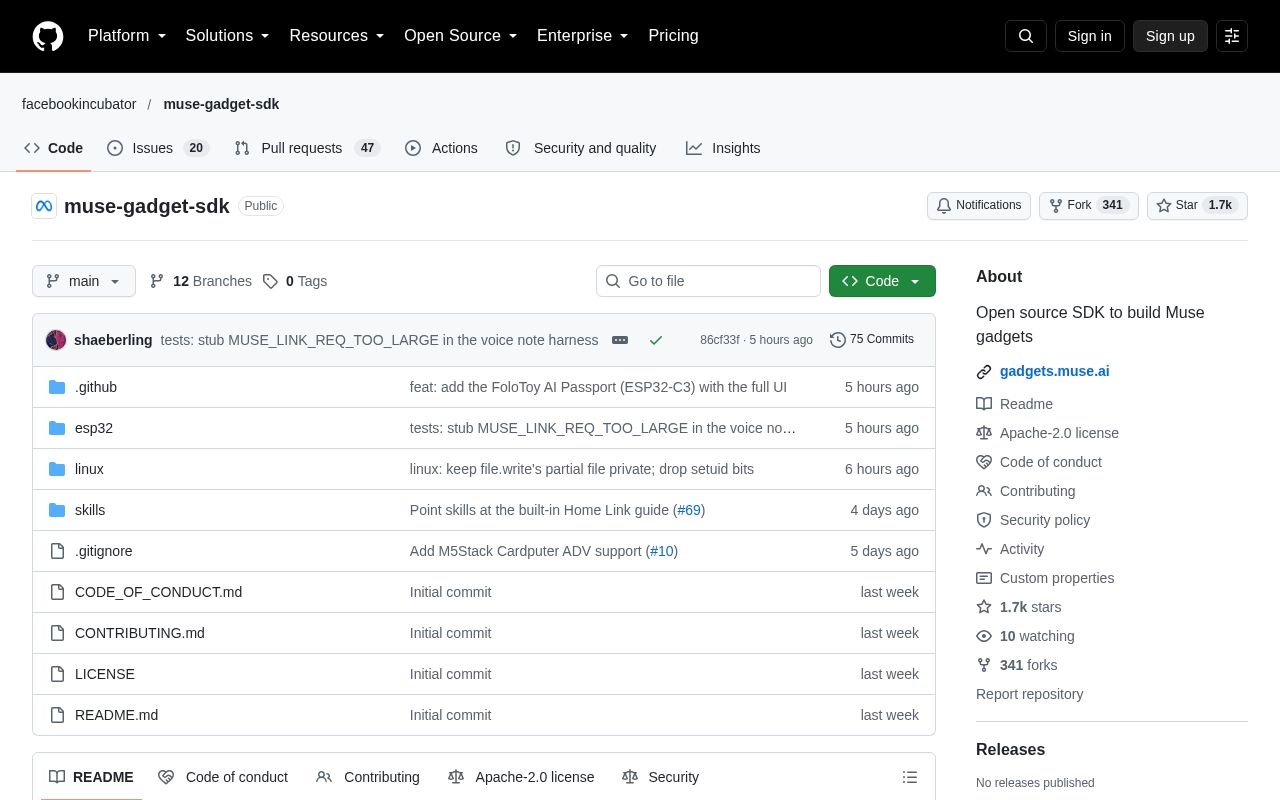The height and width of the screenshot is (800, 1280).
Task: Expand the Open Source menu
Action: [x=461, y=36]
